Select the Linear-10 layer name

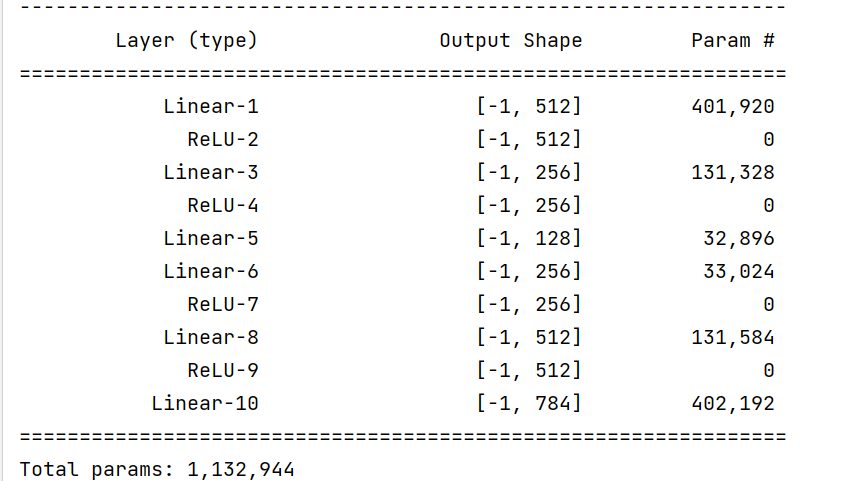click(x=205, y=403)
